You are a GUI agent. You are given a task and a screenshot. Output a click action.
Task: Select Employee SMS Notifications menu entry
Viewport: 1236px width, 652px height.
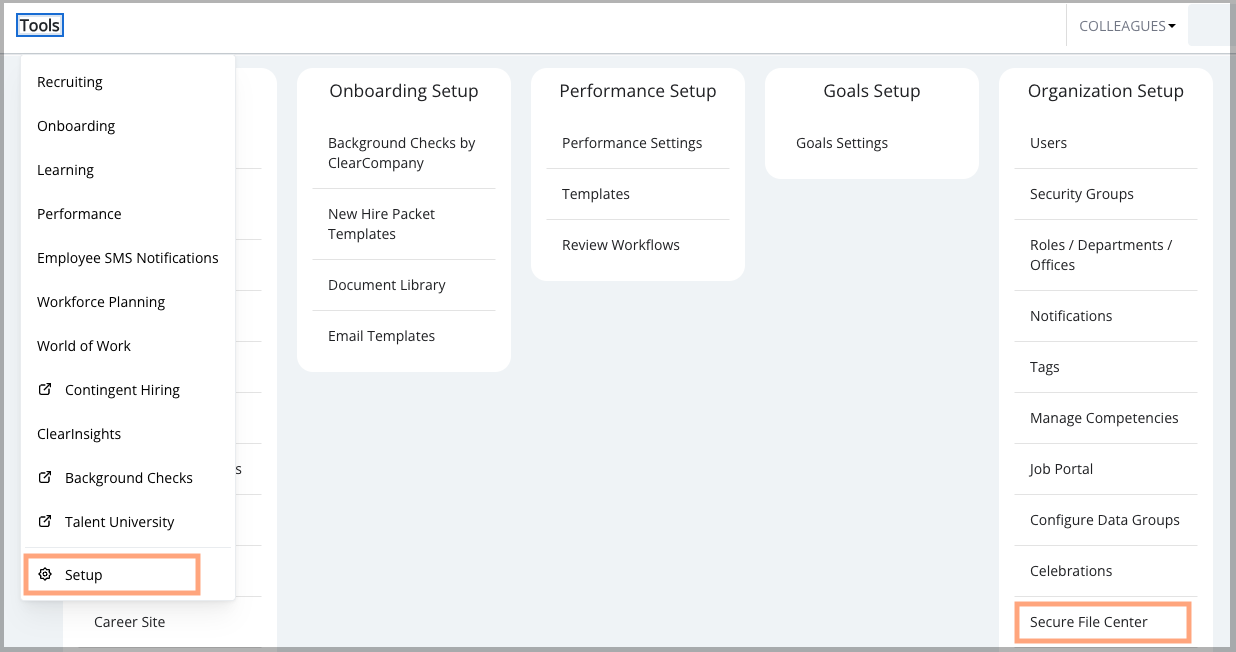128,258
